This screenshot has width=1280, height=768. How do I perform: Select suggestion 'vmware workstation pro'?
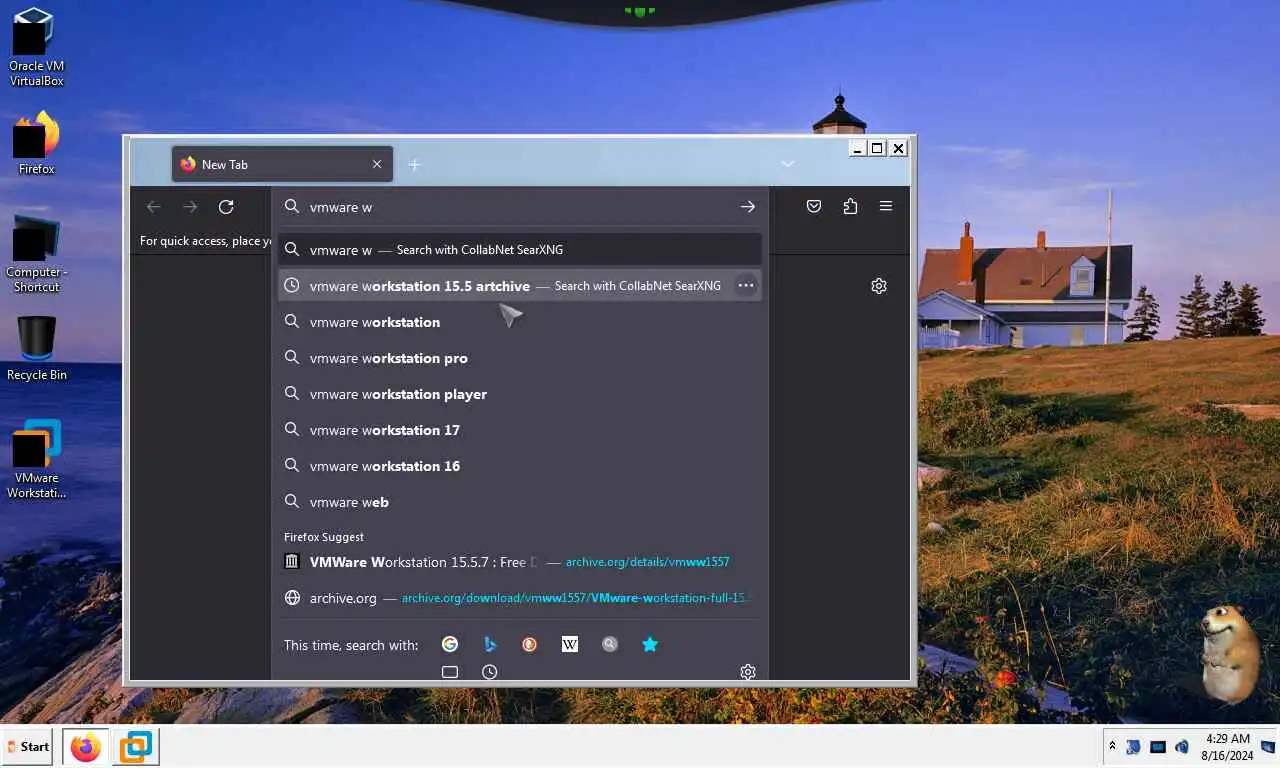(x=520, y=358)
